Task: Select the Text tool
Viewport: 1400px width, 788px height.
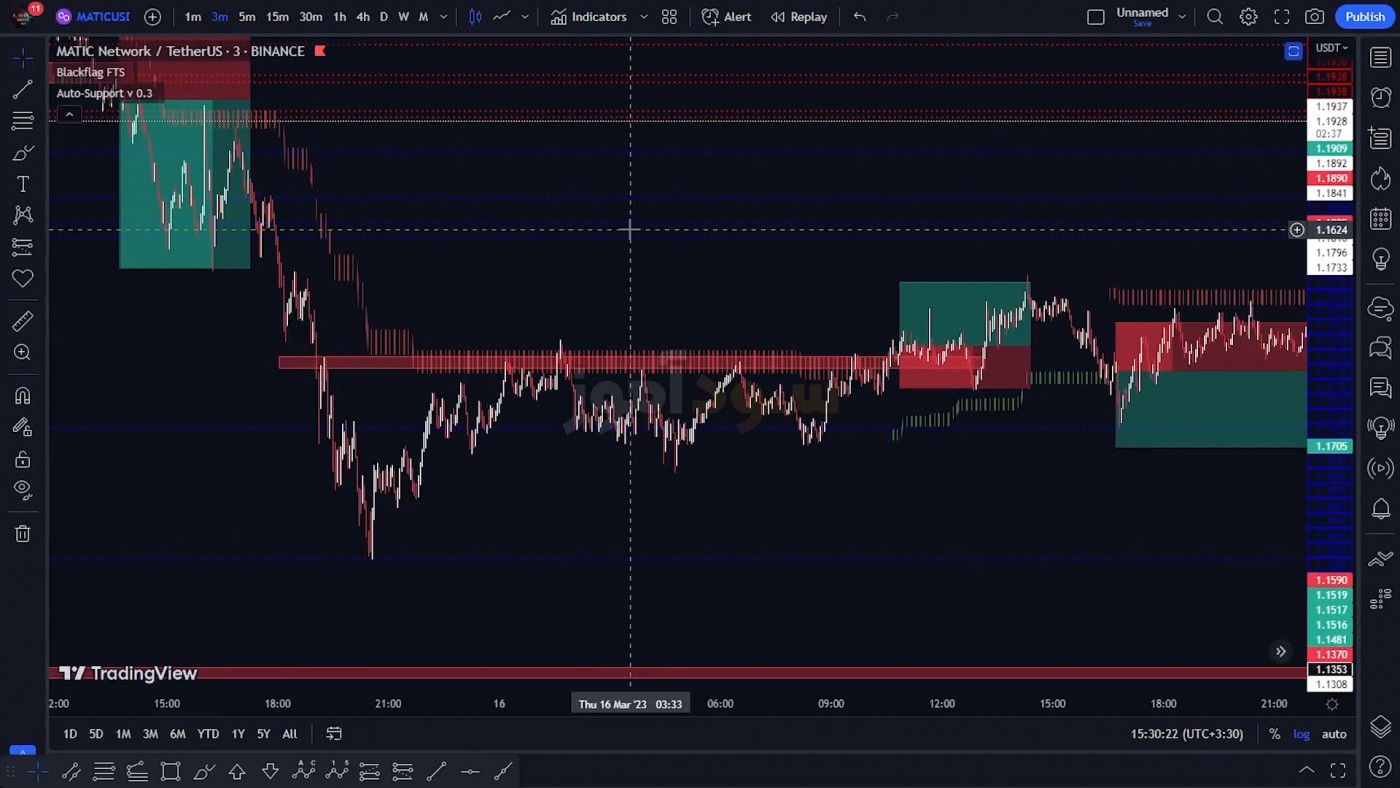Action: coord(22,184)
